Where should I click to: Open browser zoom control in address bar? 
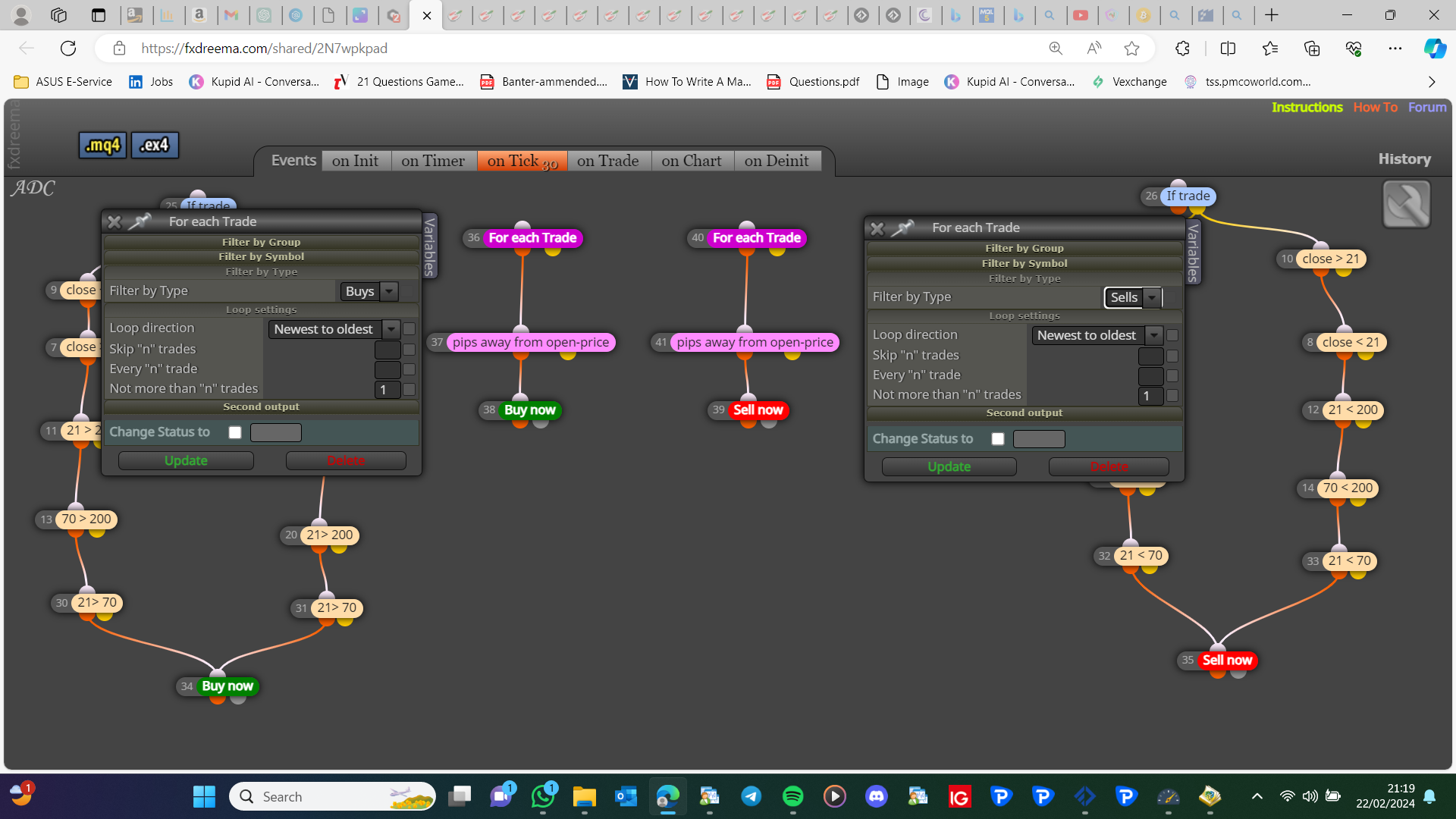1056,49
